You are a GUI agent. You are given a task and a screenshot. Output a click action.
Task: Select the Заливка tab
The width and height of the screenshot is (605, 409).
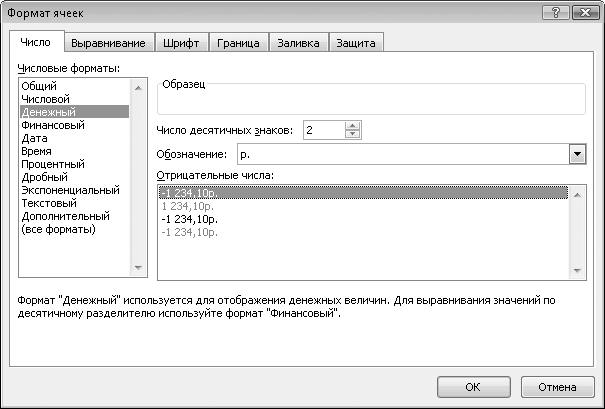click(298, 43)
